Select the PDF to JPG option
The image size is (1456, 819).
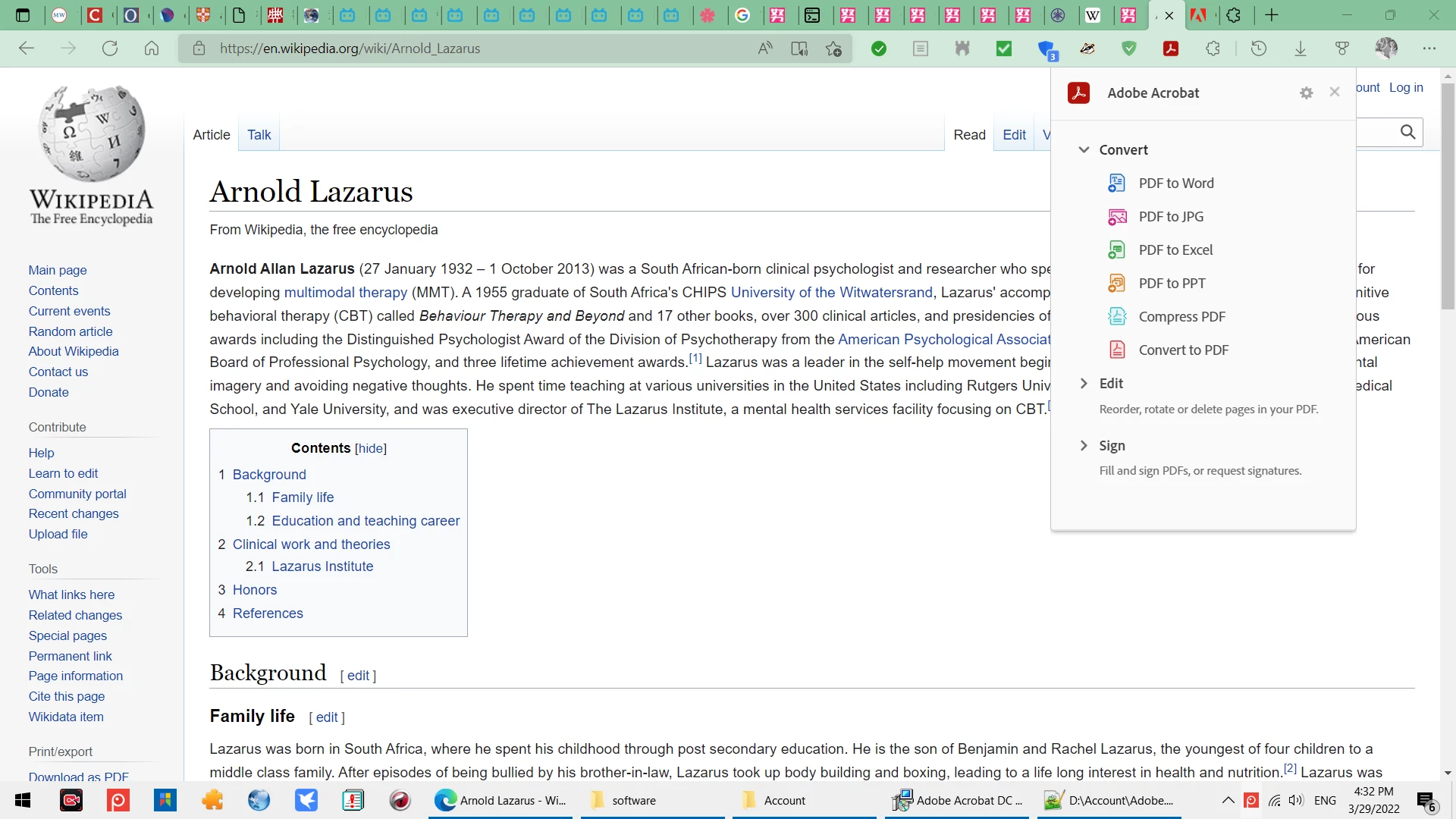1170,217
